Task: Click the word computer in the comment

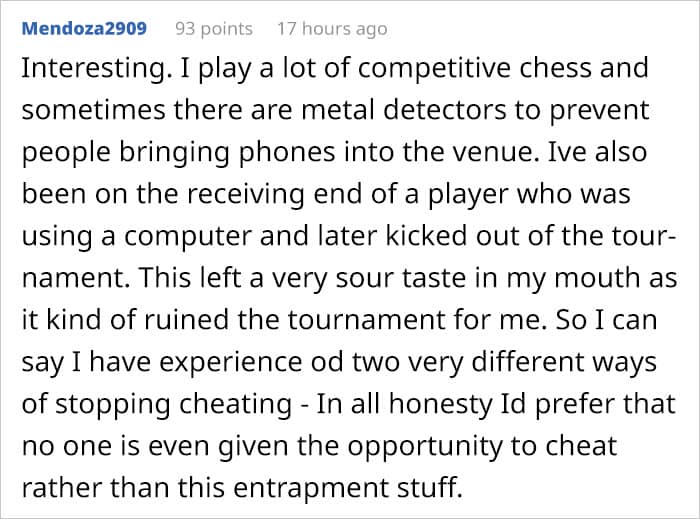Action: pyautogui.click(x=188, y=237)
